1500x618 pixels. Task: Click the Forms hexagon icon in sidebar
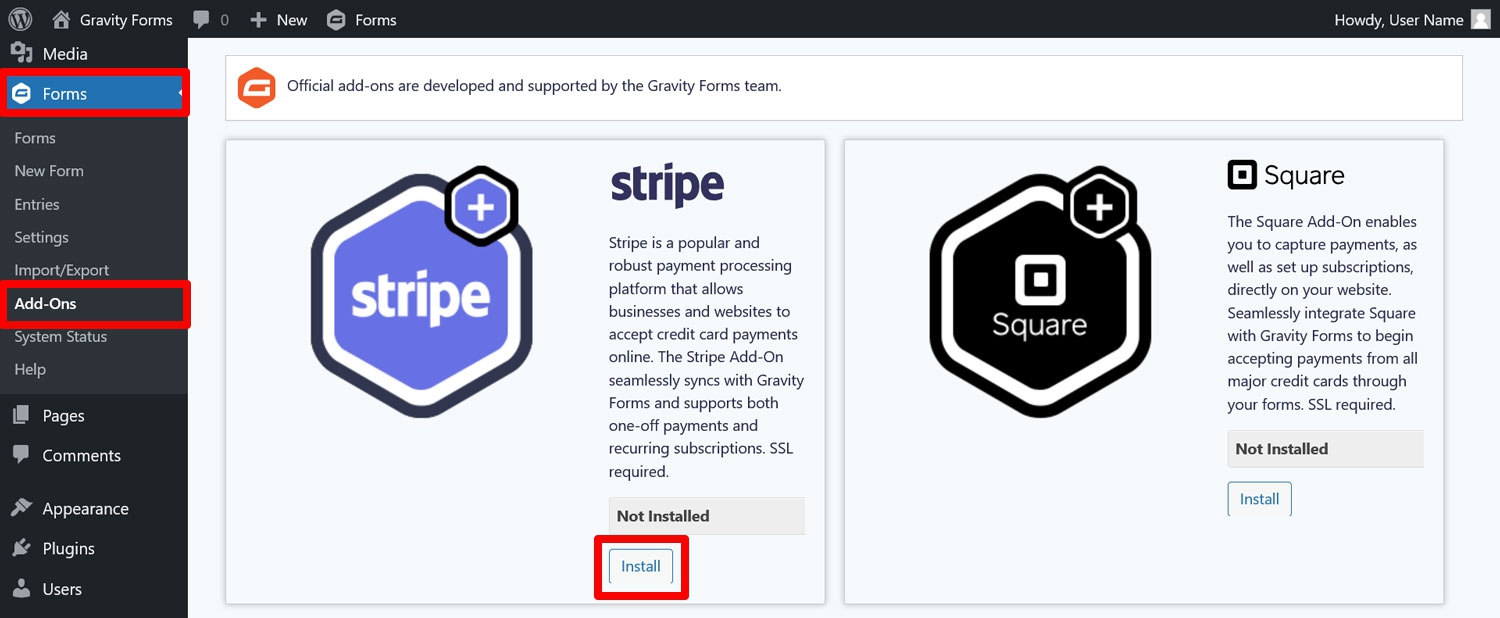(21, 94)
